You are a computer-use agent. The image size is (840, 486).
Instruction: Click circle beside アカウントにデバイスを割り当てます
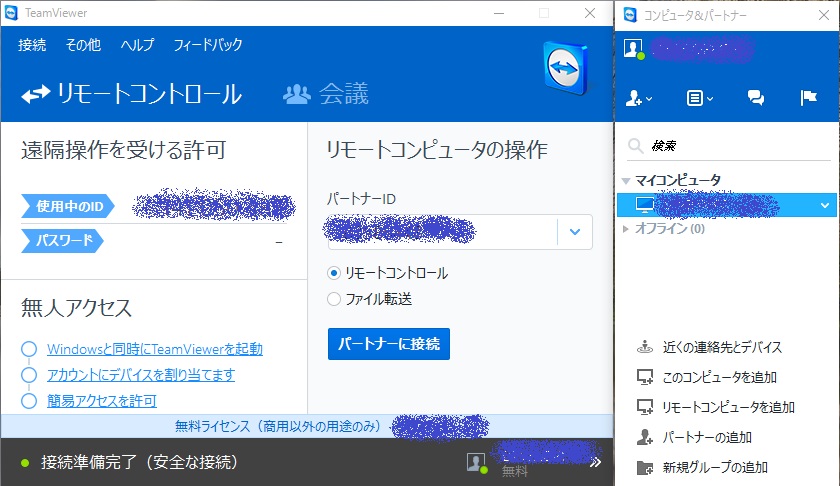[x=29, y=375]
